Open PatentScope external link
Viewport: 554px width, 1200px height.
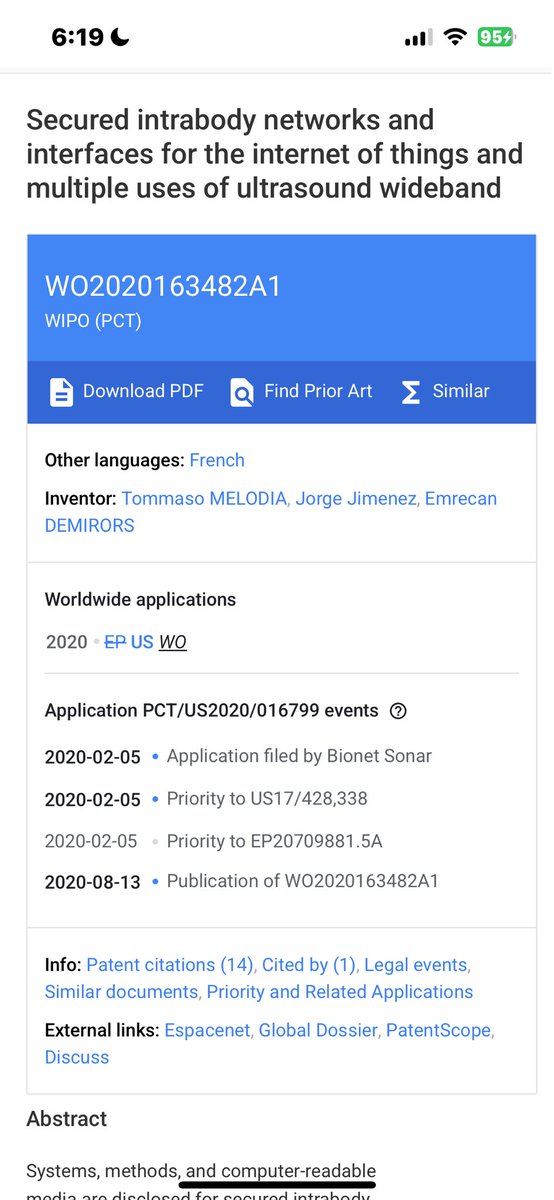[439, 1030]
